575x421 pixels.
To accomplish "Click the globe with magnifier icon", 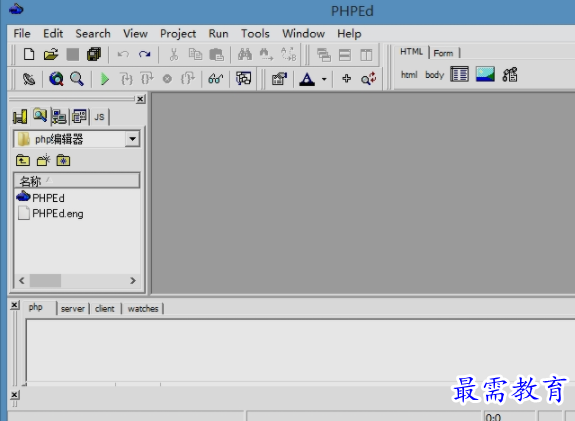I will click(x=56, y=79).
